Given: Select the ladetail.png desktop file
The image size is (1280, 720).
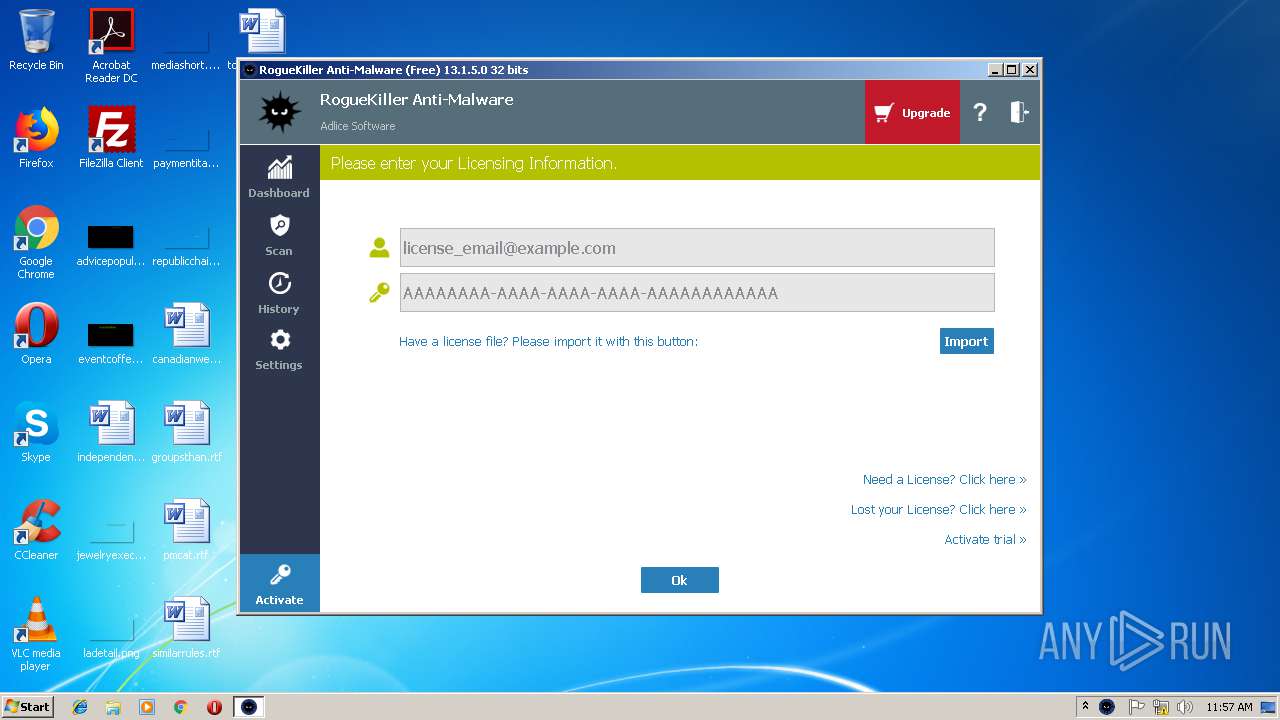Looking at the screenshot, I should tap(111, 637).
